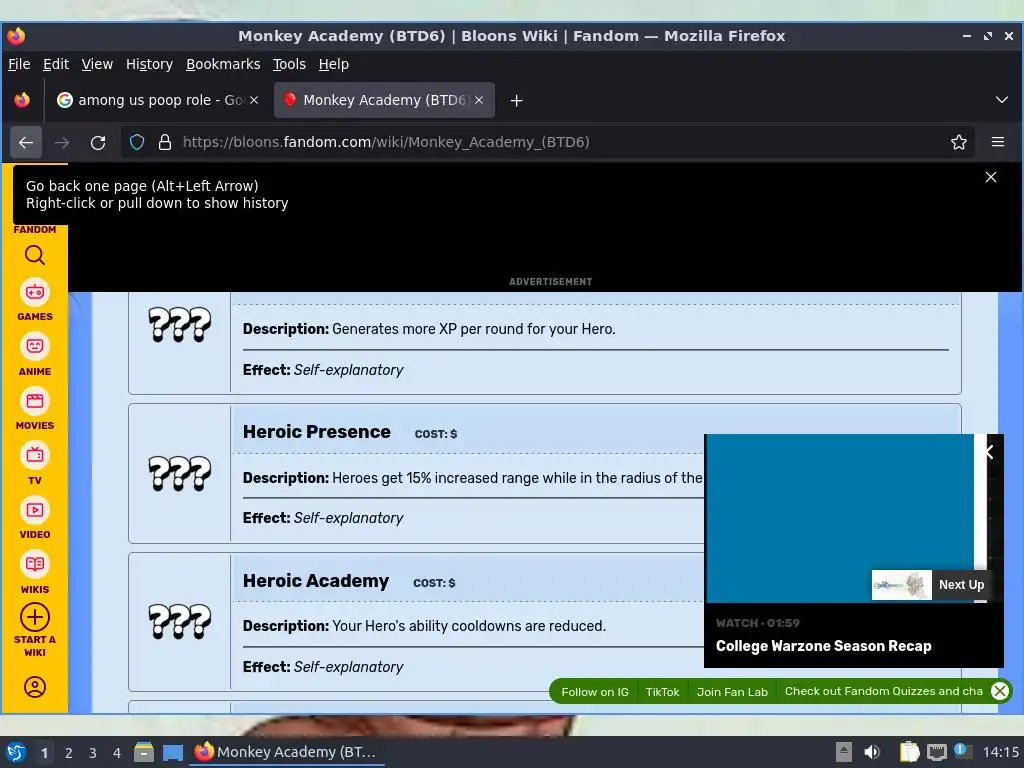Screen dimensions: 1024x768
Task: Open the History menu
Action: 149,64
